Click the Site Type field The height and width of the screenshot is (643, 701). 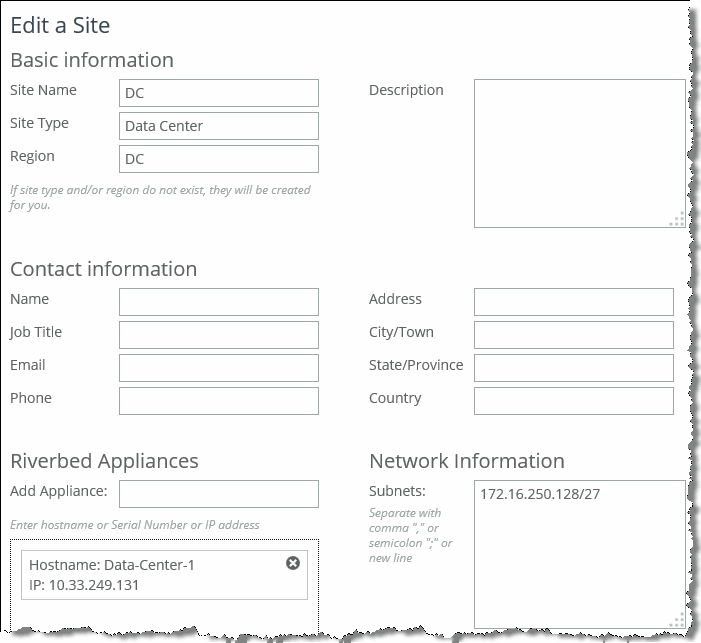tap(218, 126)
